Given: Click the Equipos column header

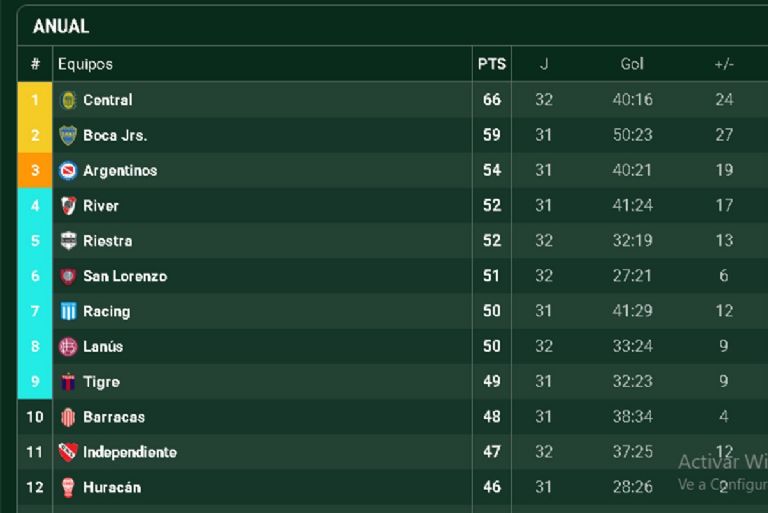Looking at the screenshot, I should [x=85, y=64].
